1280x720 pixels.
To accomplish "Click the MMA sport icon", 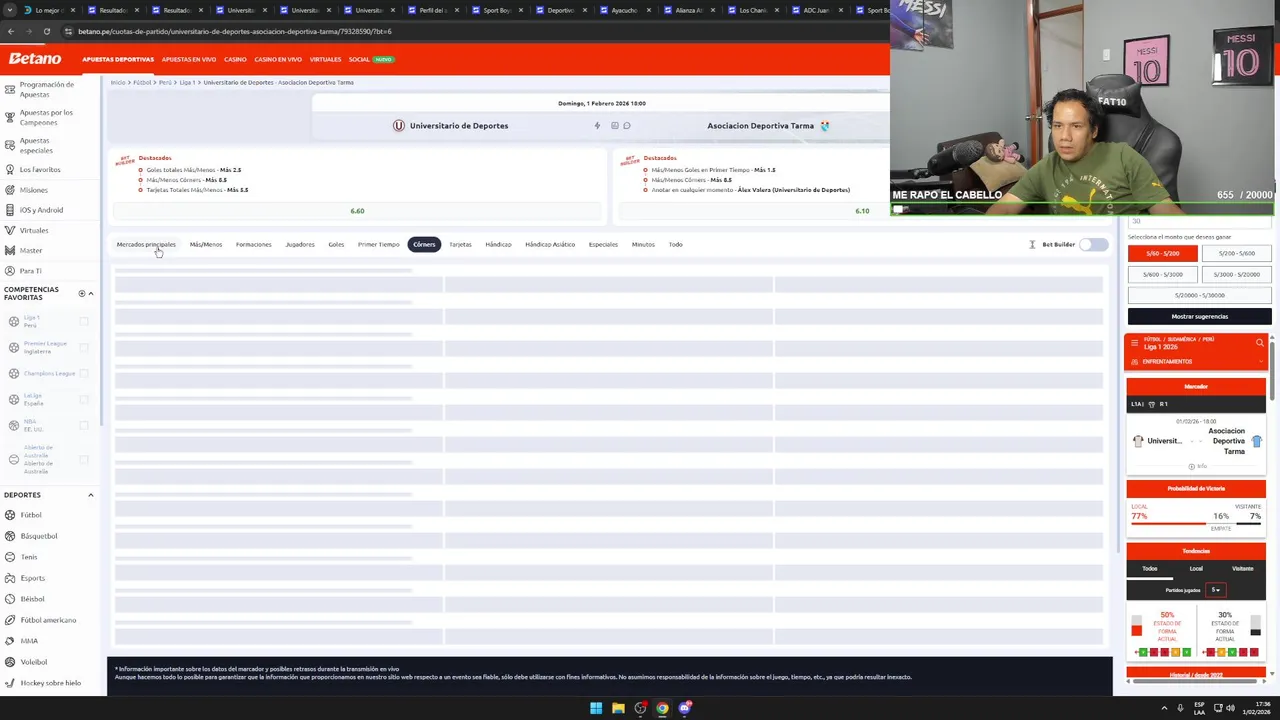I will 10,641.
